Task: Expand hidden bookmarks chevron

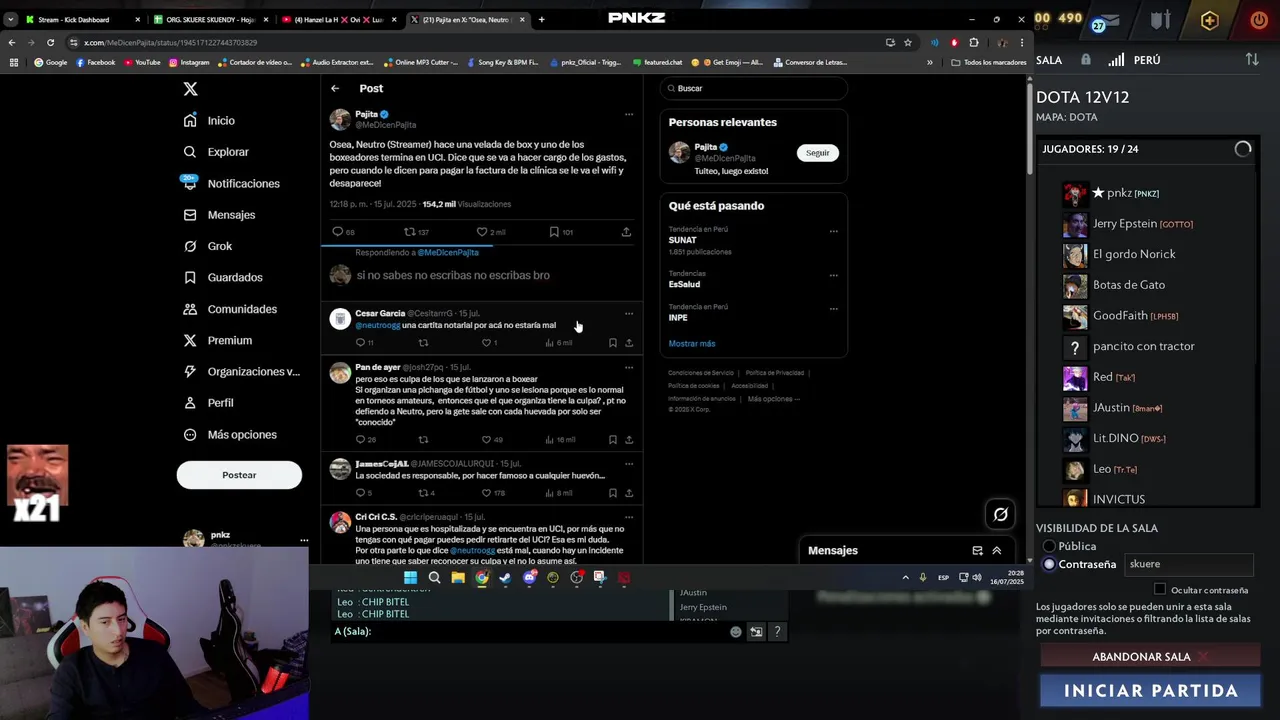Action: (x=929, y=62)
